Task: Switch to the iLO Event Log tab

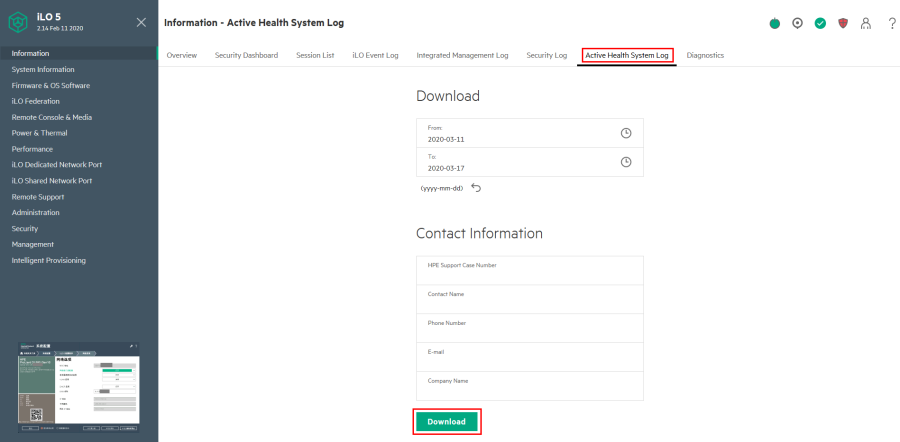Action: click(375, 56)
